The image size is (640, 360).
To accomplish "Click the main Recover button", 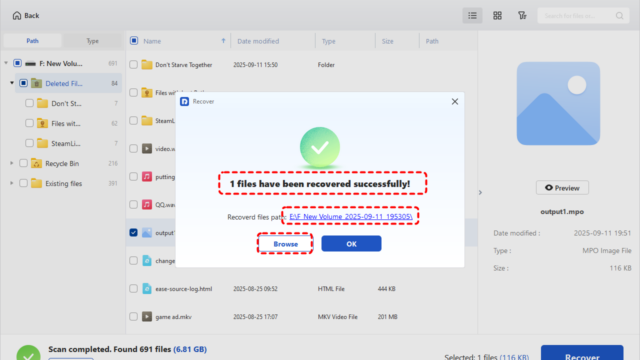I will [582, 353].
